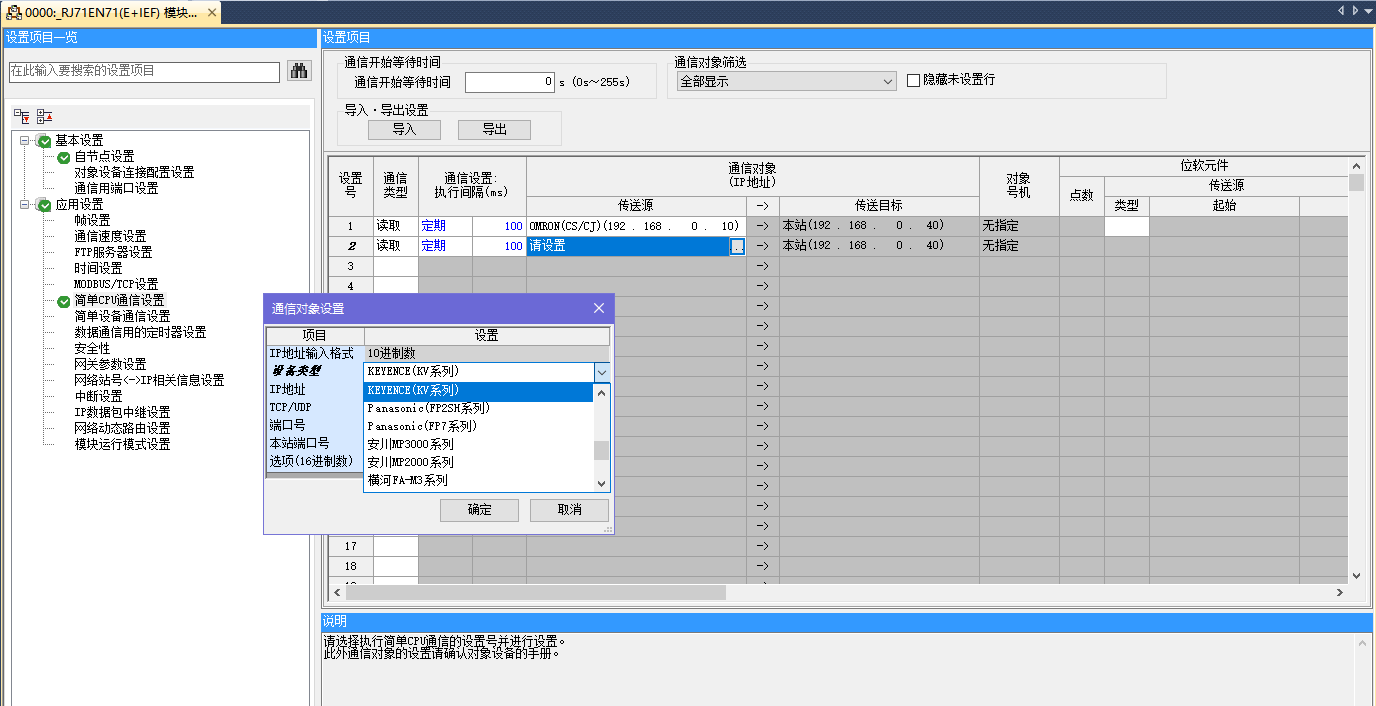Select 安川MP3000系列 from device list
1376x706 pixels.
[410, 444]
